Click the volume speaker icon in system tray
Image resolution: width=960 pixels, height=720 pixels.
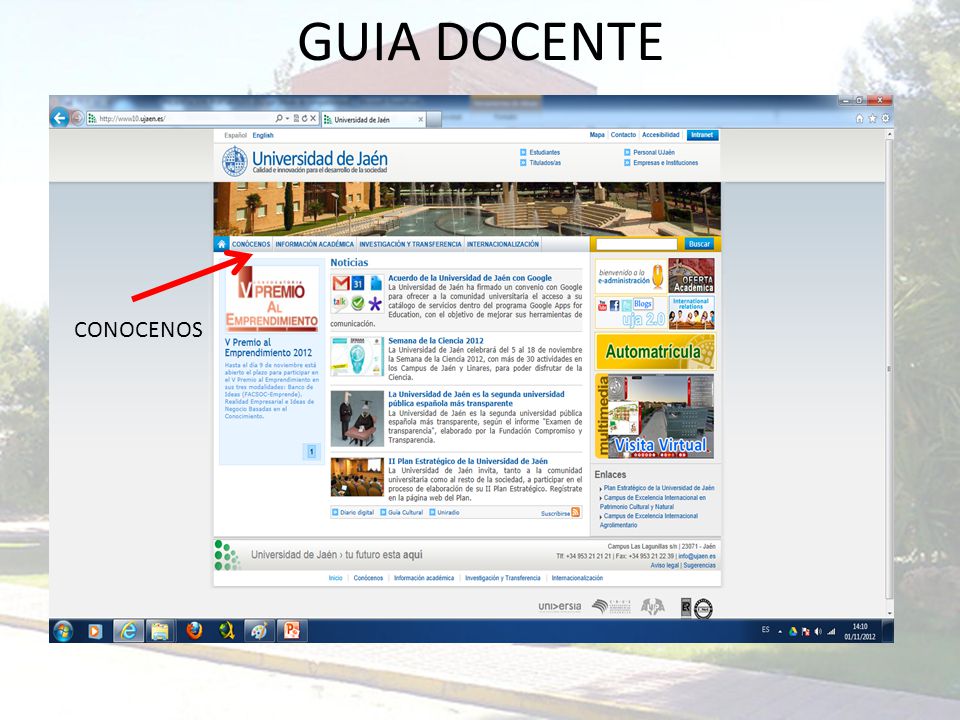click(x=818, y=631)
